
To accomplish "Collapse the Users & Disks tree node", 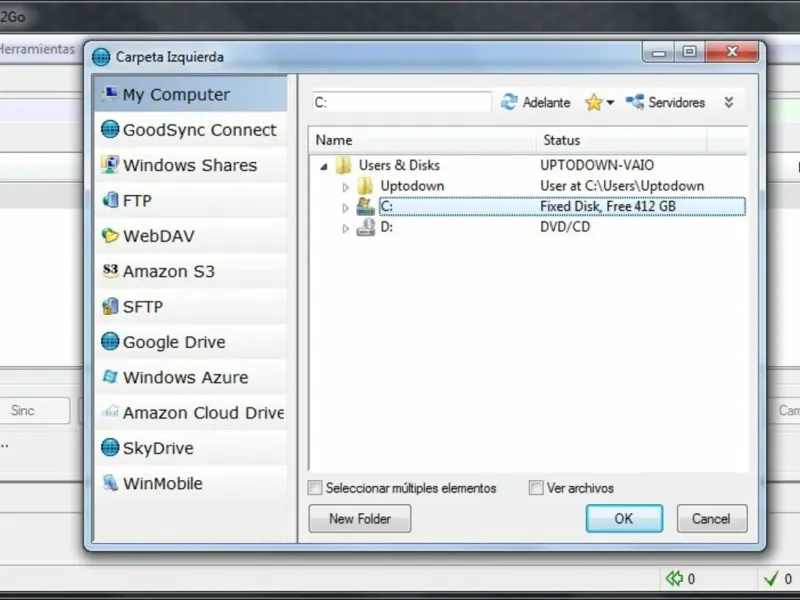I will tap(323, 166).
